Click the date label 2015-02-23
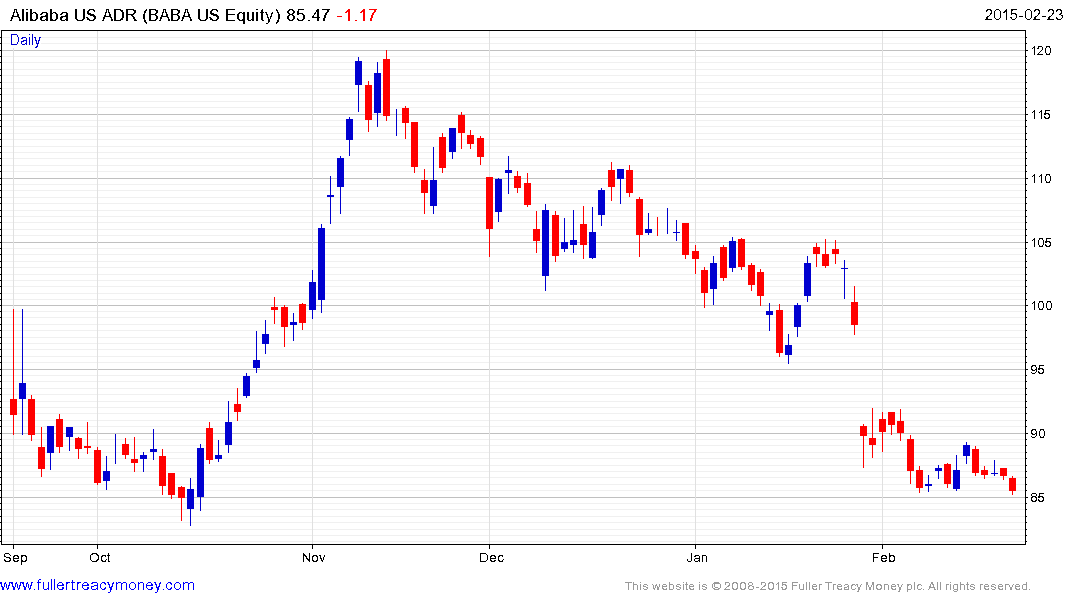The height and width of the screenshot is (600, 1075). tap(1024, 15)
